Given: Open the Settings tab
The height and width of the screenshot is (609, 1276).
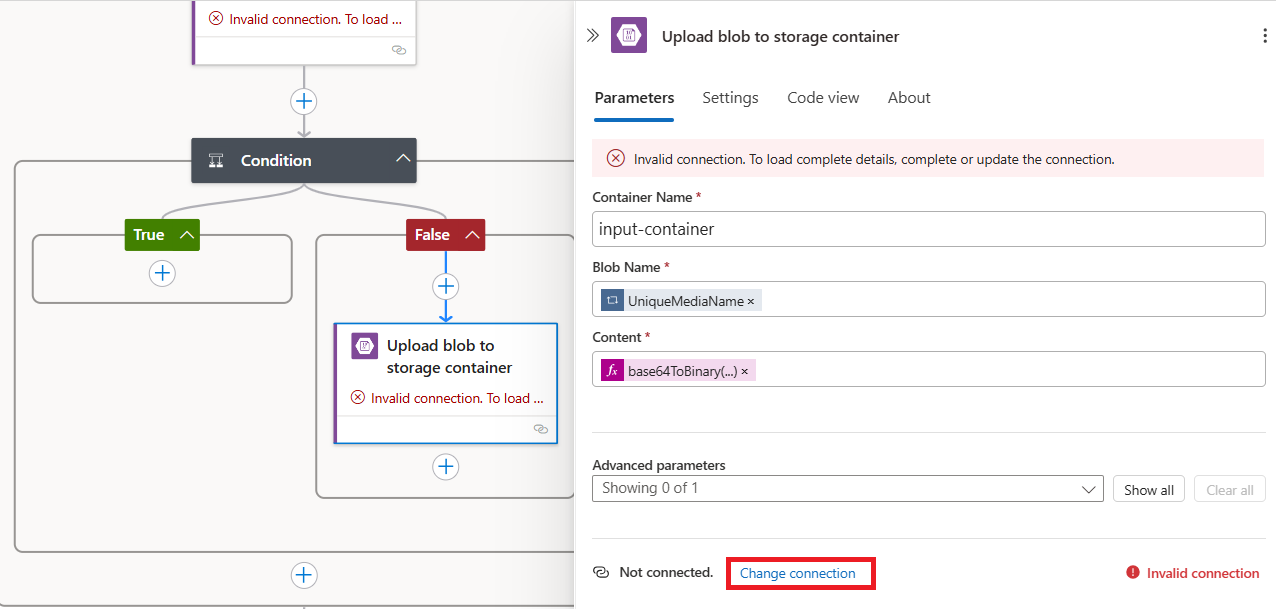Looking at the screenshot, I should (730, 98).
